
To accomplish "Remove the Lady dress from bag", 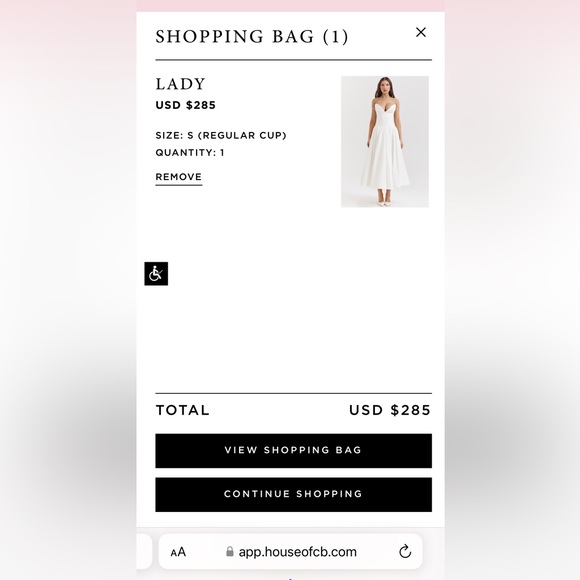I will (x=179, y=177).
